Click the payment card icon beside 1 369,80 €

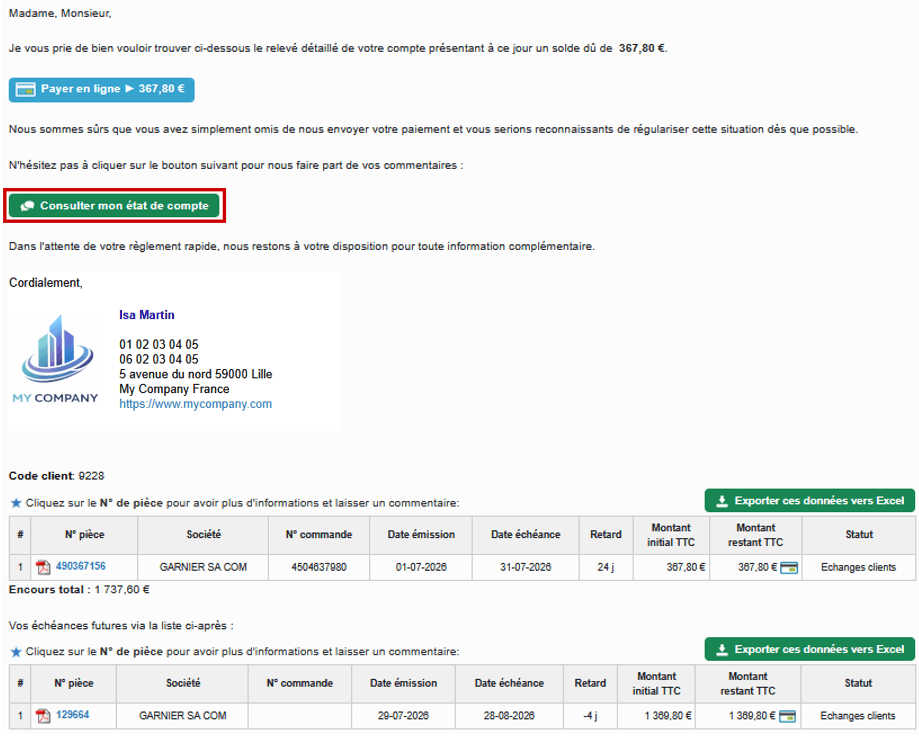pyautogui.click(x=787, y=716)
